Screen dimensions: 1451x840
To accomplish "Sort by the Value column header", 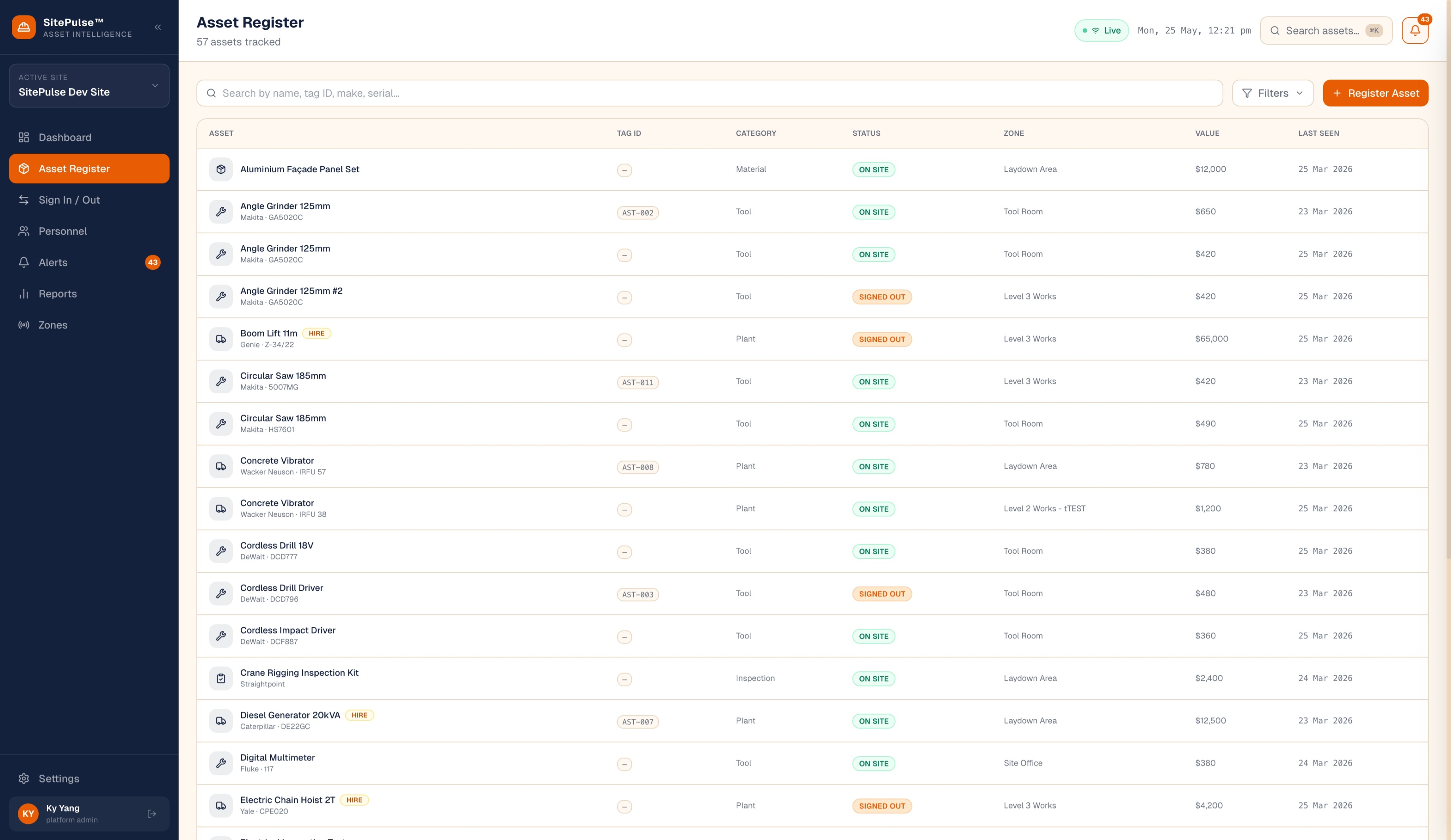I will coord(1207,133).
